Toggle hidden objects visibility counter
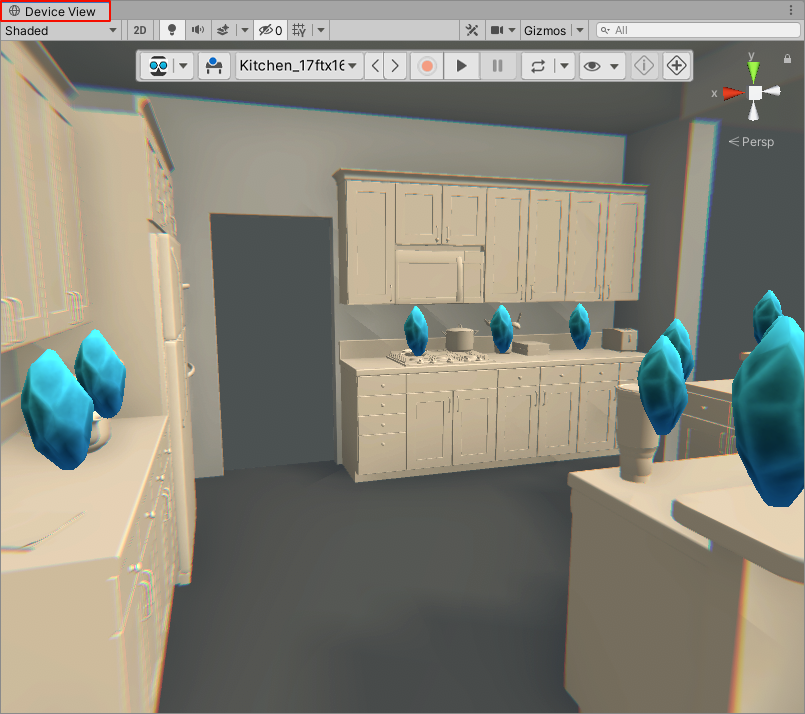This screenshot has width=805, height=714. (x=270, y=31)
